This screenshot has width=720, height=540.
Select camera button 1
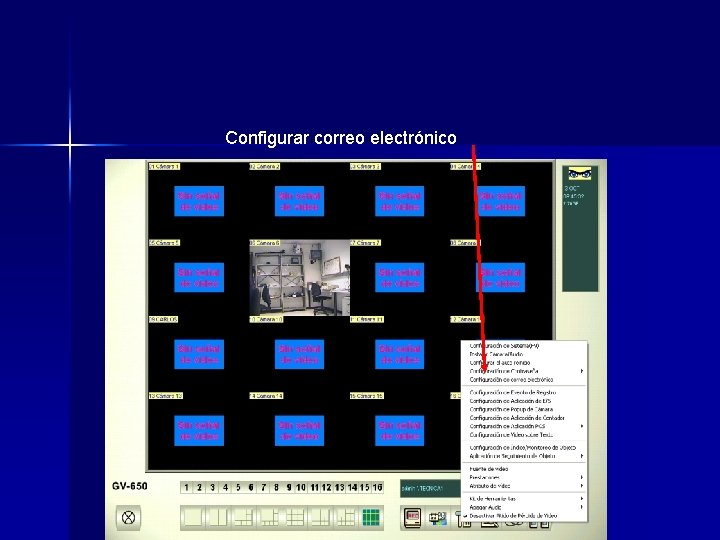click(x=186, y=487)
